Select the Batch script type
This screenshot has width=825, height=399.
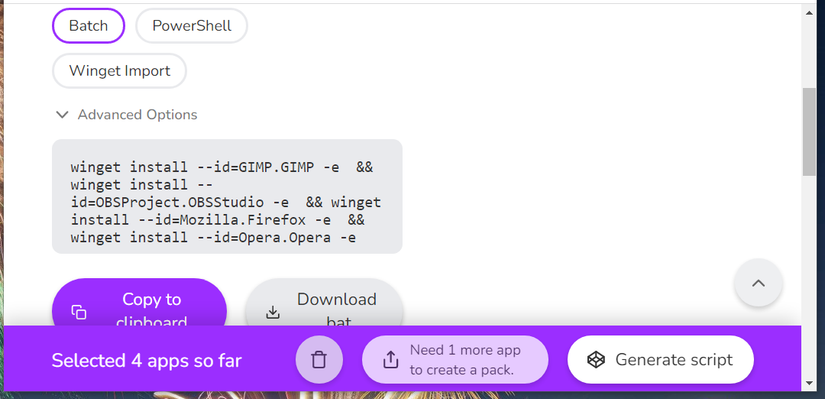88,26
